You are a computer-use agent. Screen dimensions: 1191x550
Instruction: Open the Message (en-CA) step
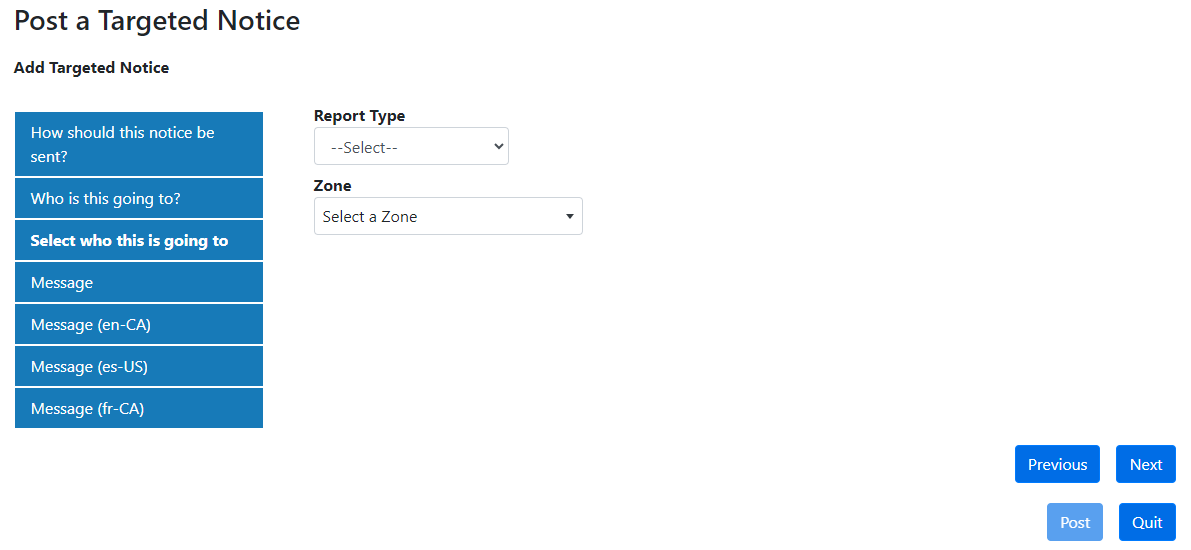[139, 325]
